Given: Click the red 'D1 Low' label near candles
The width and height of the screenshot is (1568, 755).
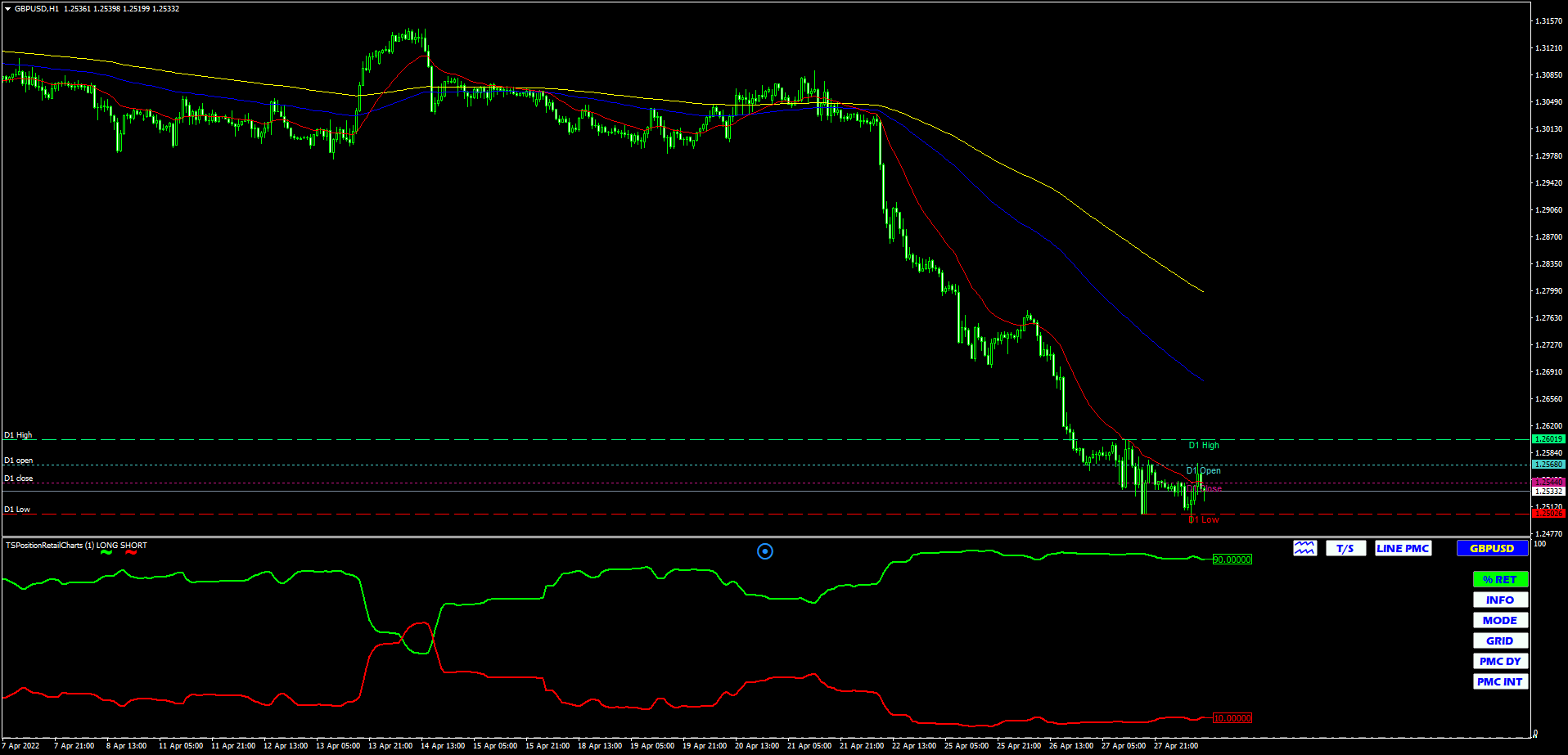Looking at the screenshot, I should (1204, 519).
